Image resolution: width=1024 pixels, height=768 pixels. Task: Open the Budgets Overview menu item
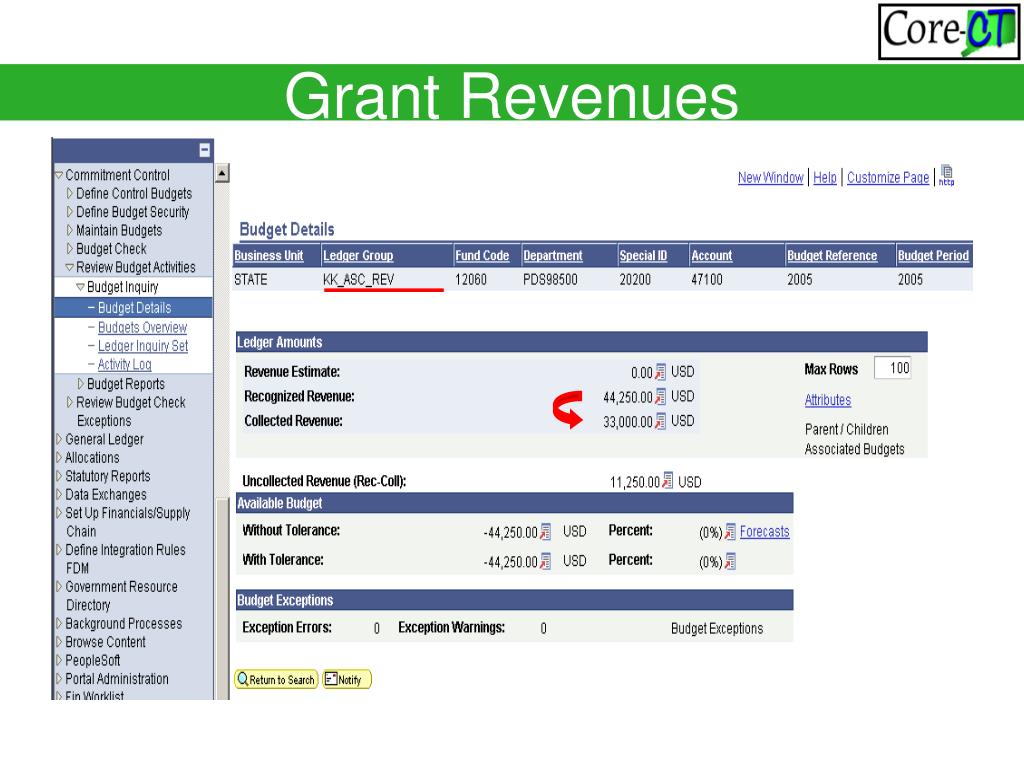pyautogui.click(x=142, y=327)
